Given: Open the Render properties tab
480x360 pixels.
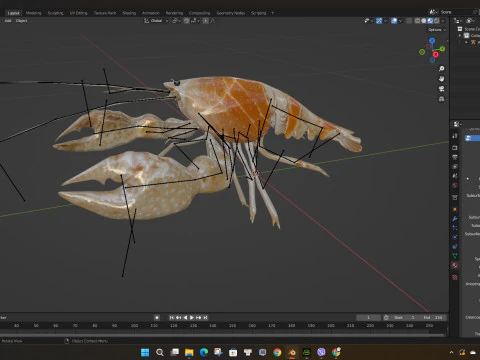Looking at the screenshot, I should coord(455,147).
